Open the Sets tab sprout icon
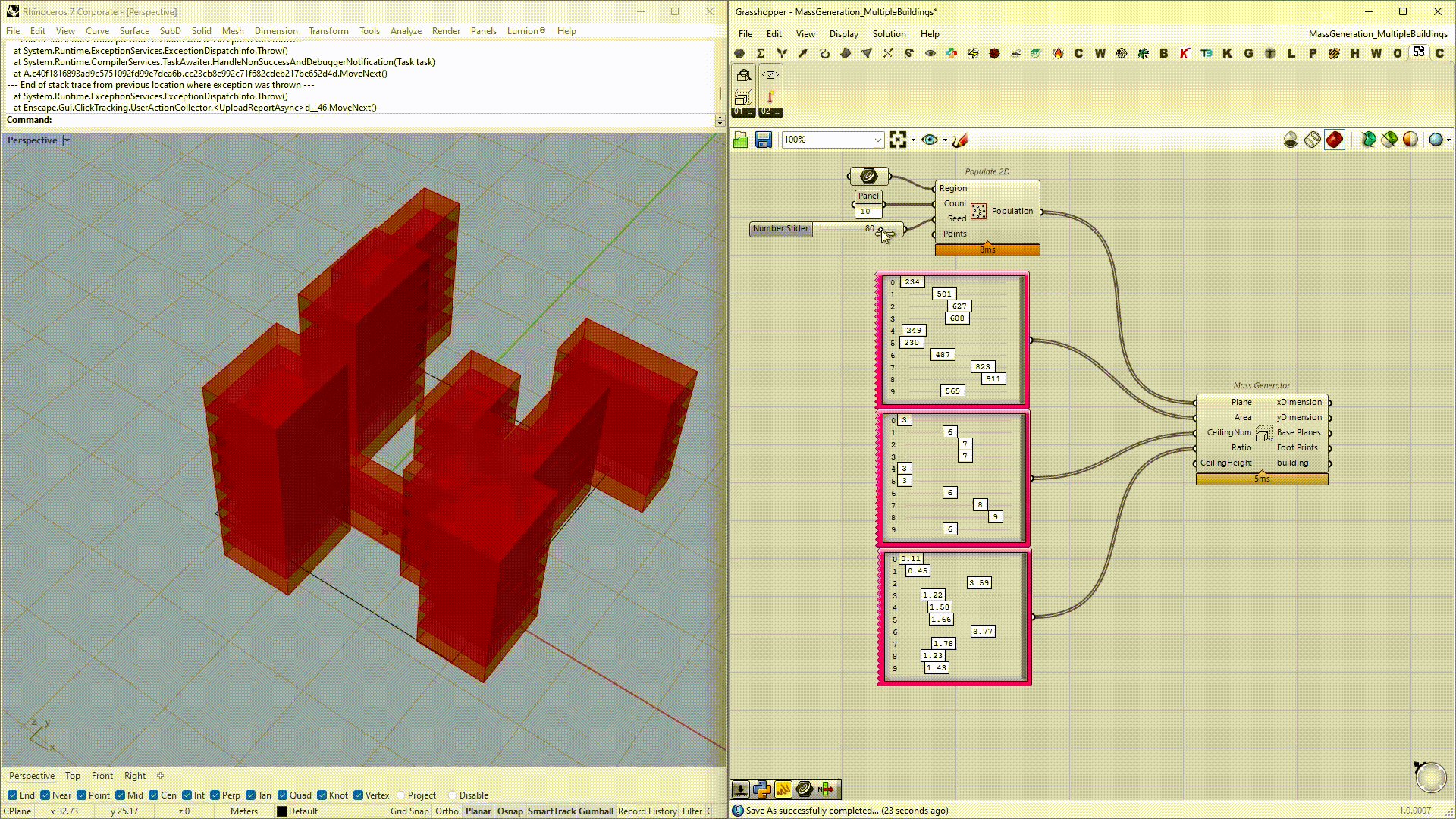 click(782, 53)
